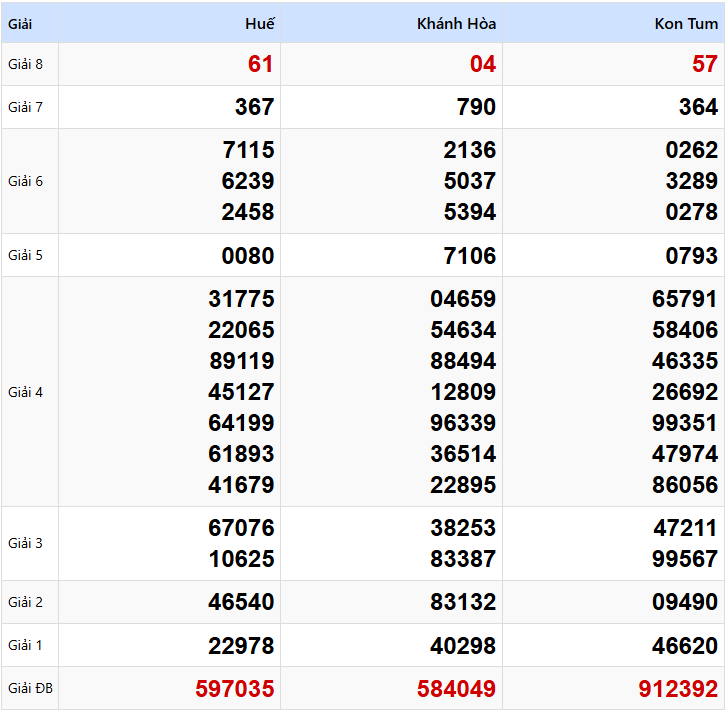The height and width of the screenshot is (712, 726).
Task: Select Giải 3 number 67076
Action: (x=241, y=528)
